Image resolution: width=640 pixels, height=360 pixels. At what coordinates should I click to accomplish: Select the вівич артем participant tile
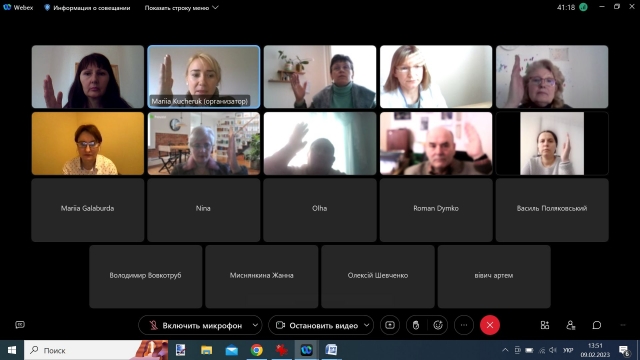point(494,277)
